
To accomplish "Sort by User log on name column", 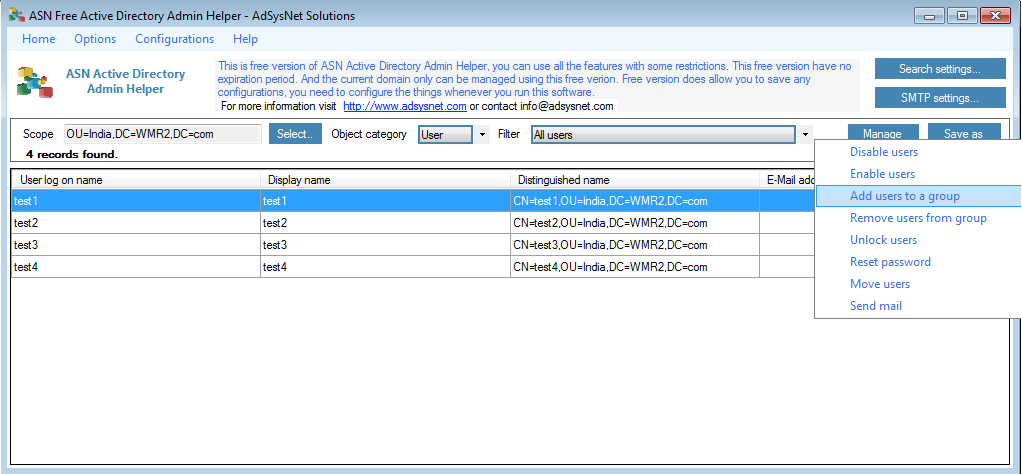I will coord(136,180).
